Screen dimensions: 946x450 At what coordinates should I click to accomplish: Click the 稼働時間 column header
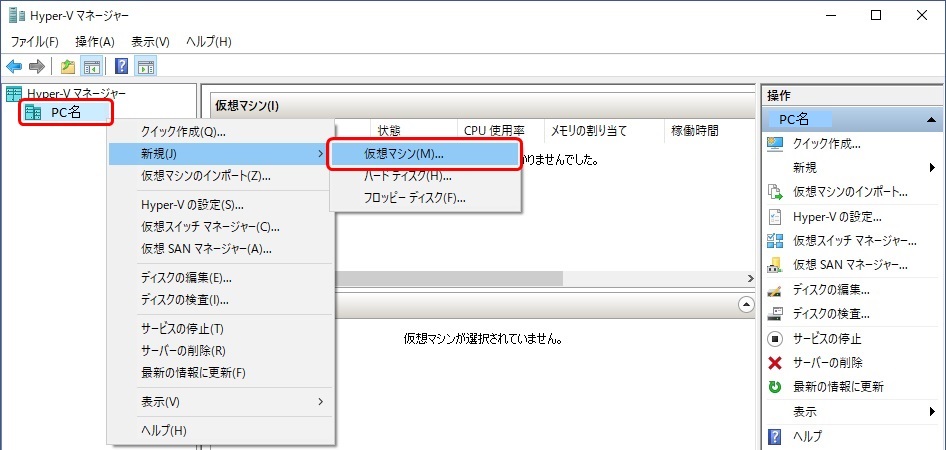[695, 131]
